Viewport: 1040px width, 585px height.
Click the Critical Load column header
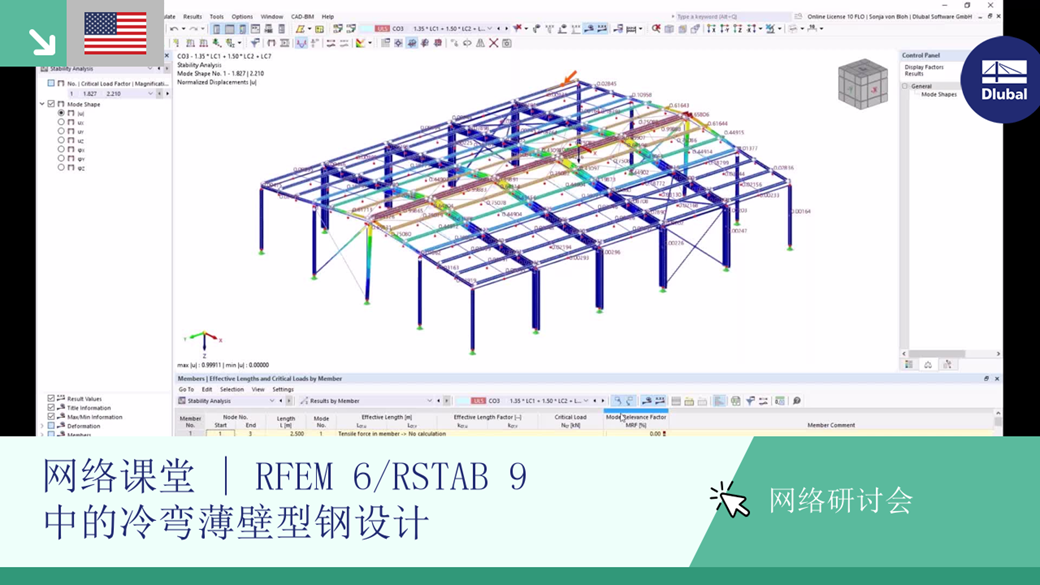pos(570,421)
